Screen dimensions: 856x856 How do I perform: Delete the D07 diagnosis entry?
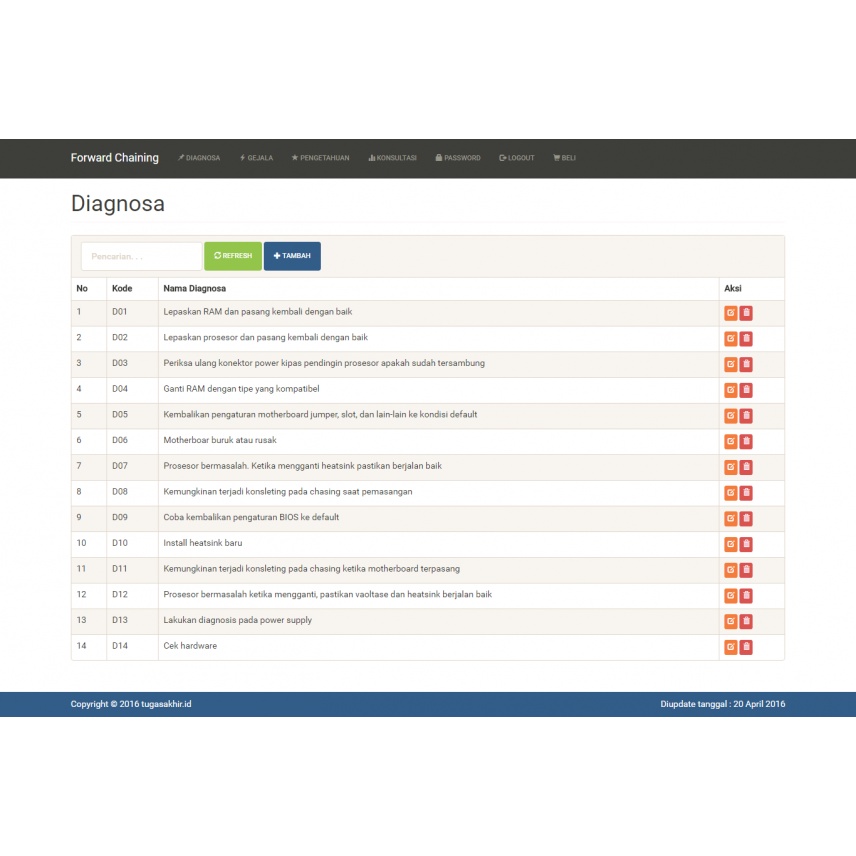point(746,467)
